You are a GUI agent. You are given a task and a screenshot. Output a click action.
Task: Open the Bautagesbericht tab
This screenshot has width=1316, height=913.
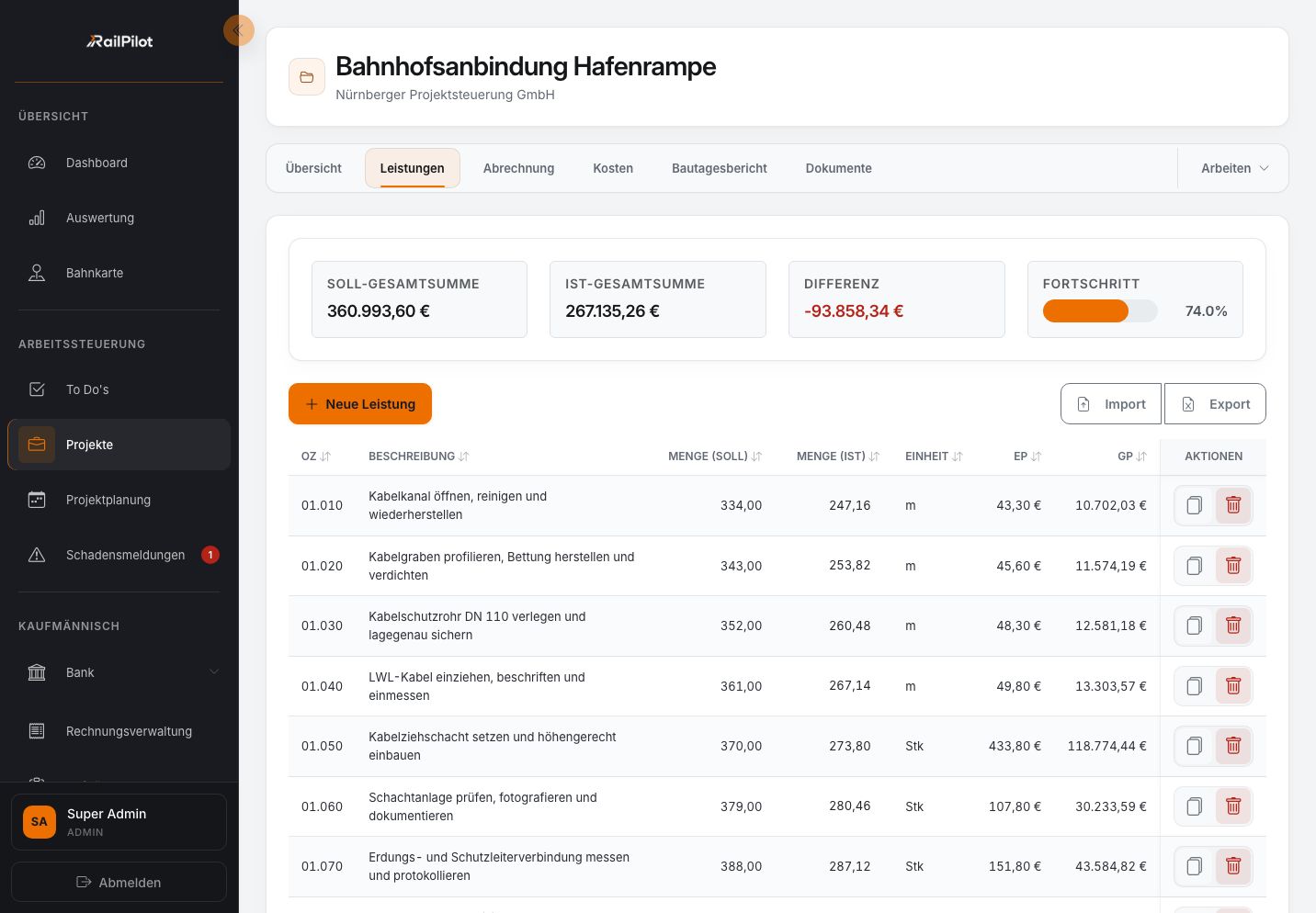click(x=720, y=168)
